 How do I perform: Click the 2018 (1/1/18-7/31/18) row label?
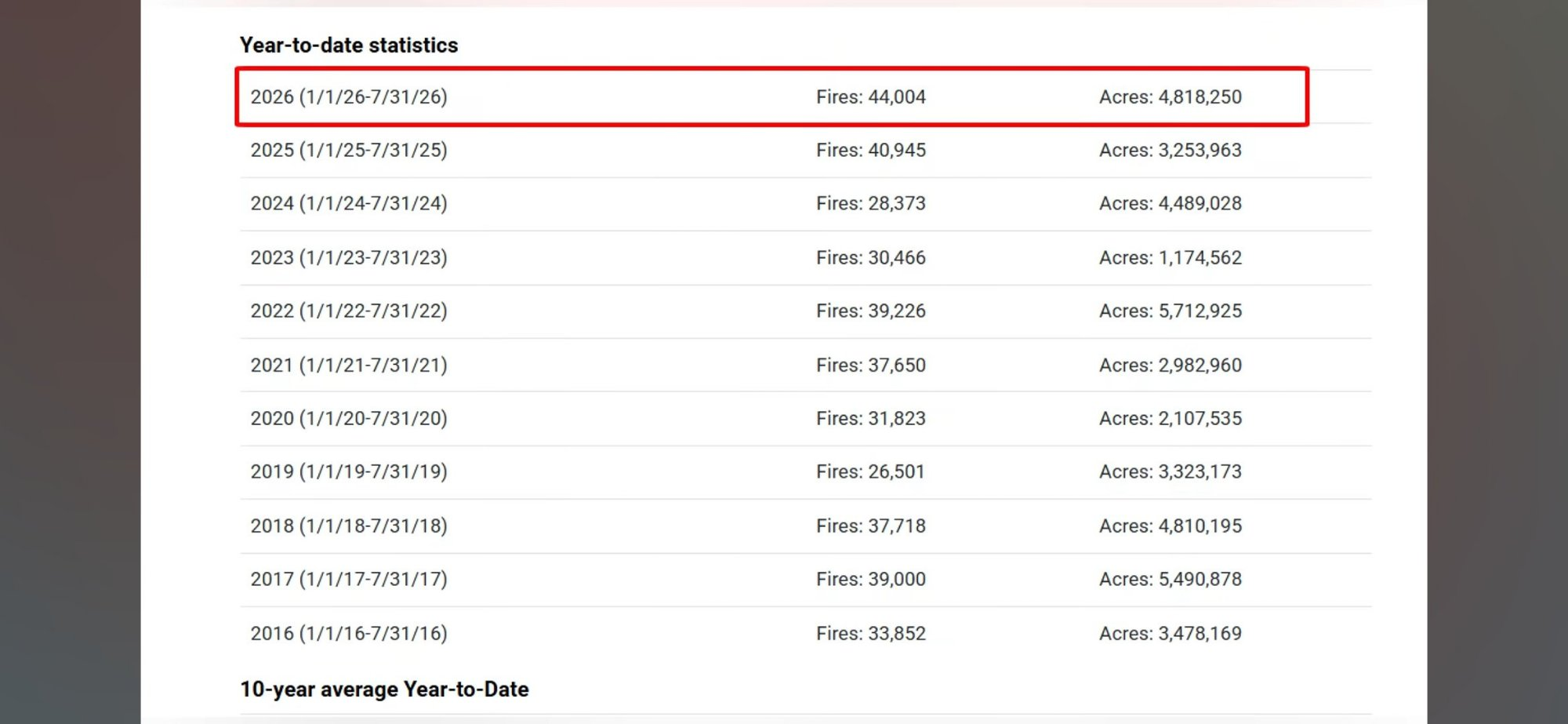pos(349,526)
